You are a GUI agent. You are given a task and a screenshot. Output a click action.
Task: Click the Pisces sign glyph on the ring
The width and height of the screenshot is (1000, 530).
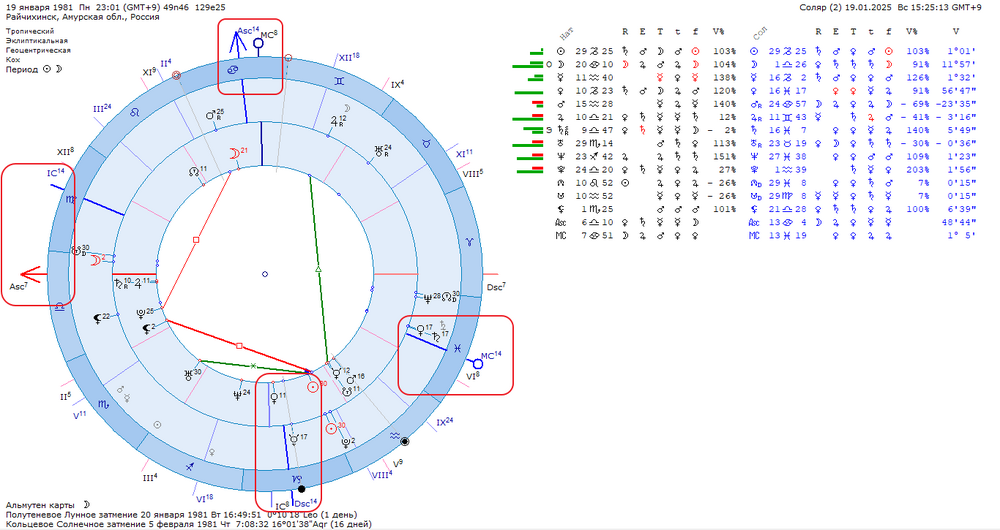[x=457, y=348]
